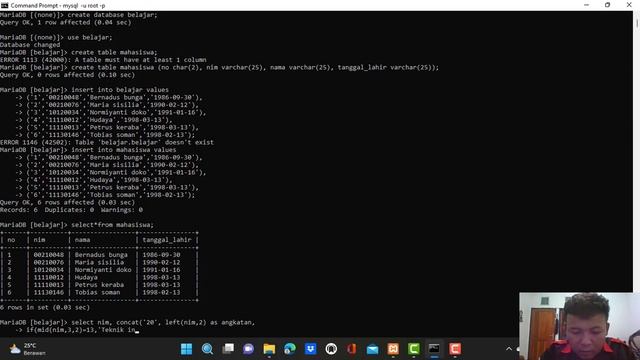Click nim value 00210048 in table

coord(49,255)
